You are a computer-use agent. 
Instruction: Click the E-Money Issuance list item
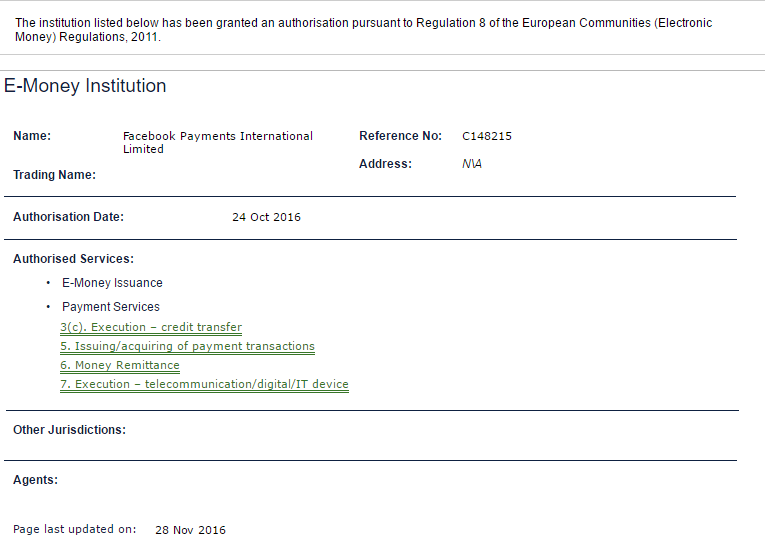pyautogui.click(x=112, y=283)
